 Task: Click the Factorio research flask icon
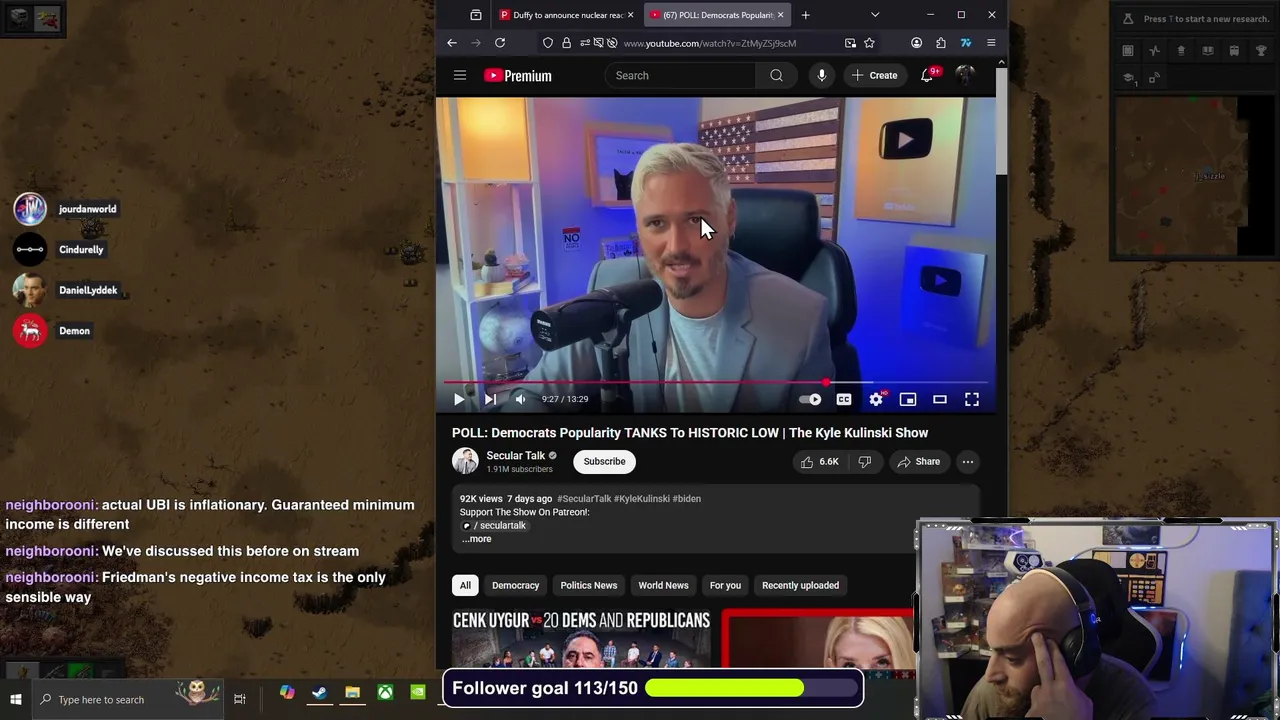point(1128,18)
